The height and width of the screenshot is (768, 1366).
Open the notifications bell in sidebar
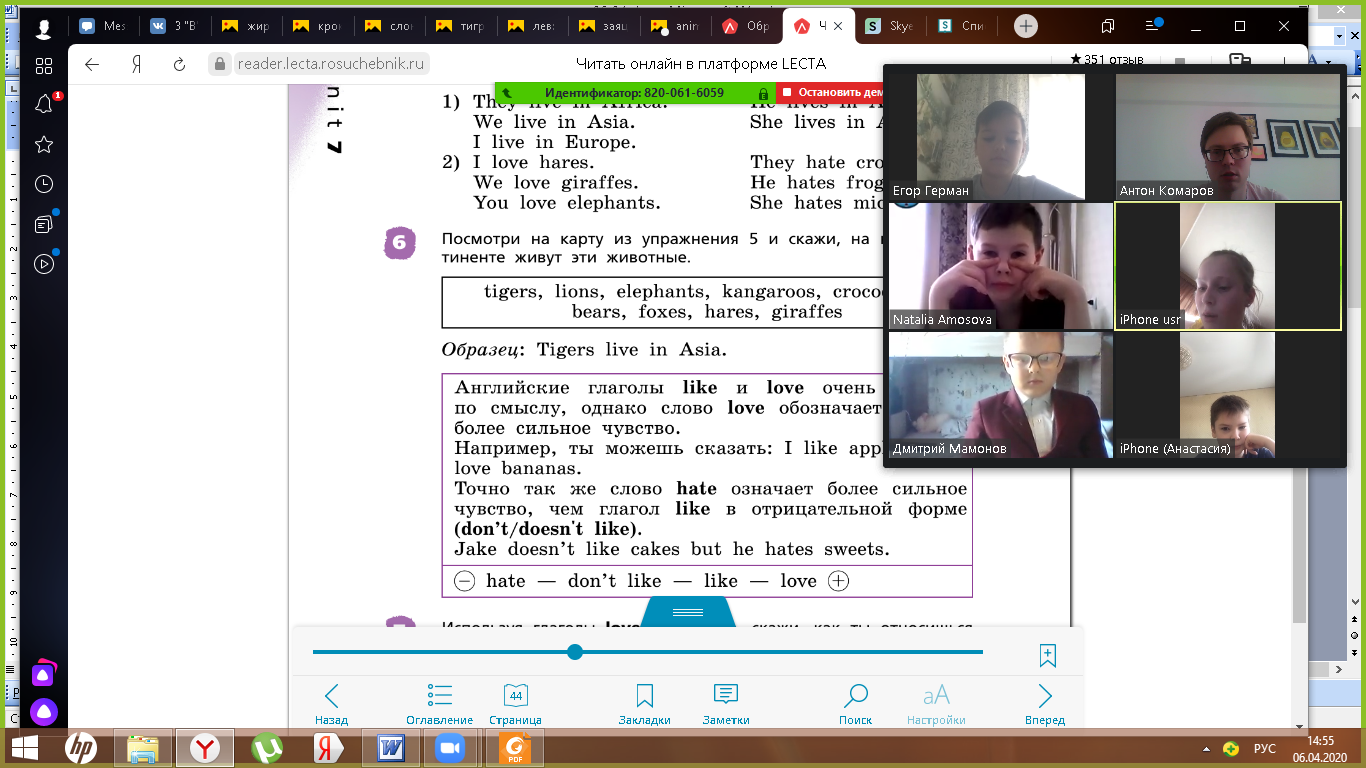44,104
